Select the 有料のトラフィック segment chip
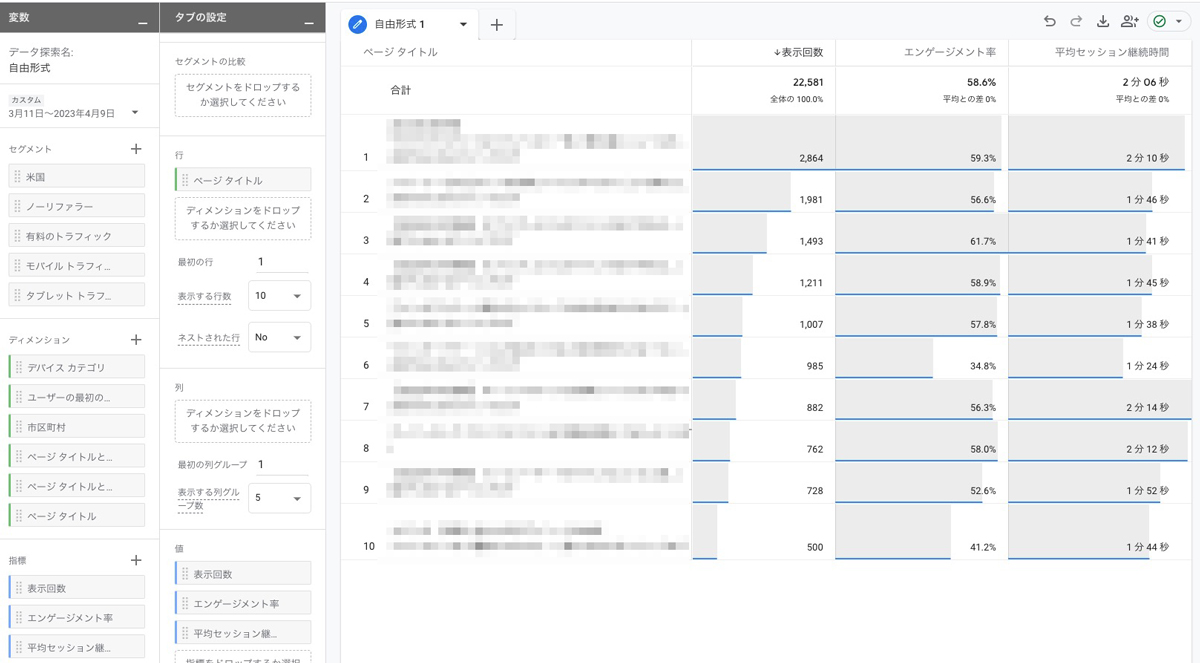This screenshot has height=663, width=1200. [77, 236]
